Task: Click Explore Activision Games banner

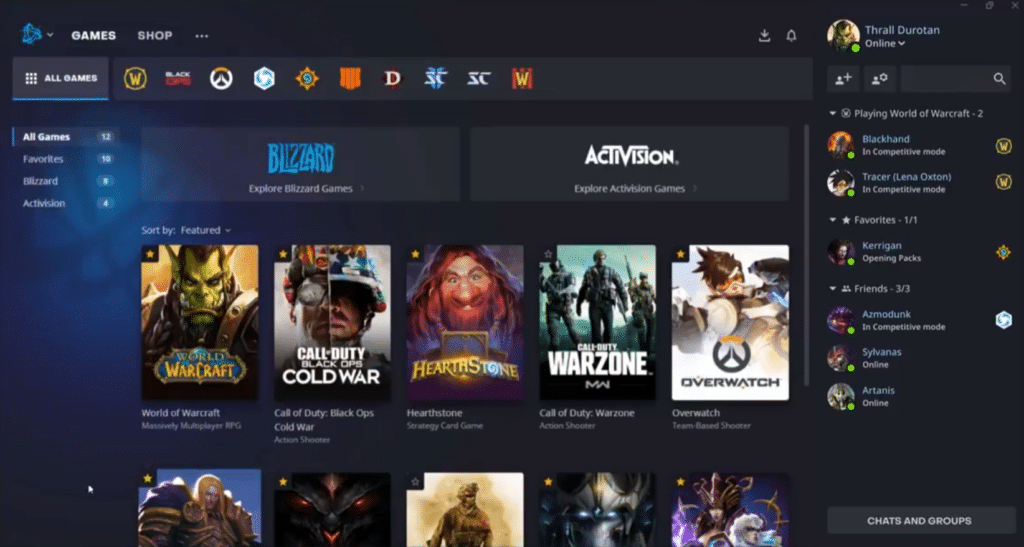Action: 630,164
